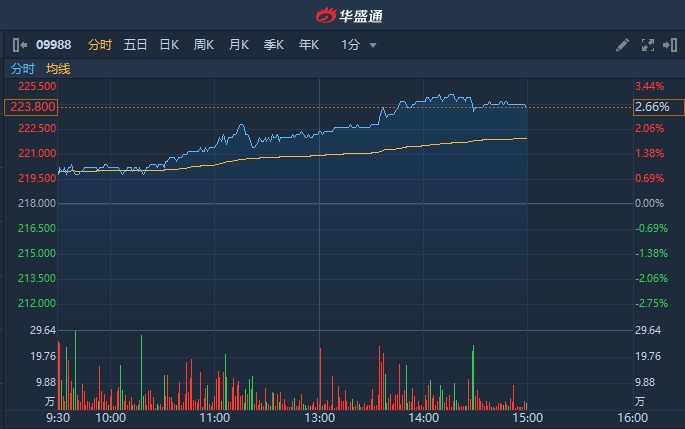This screenshot has height=429, width=685.
Task: Toggle the blue 分时 line legend
Action: point(22,69)
